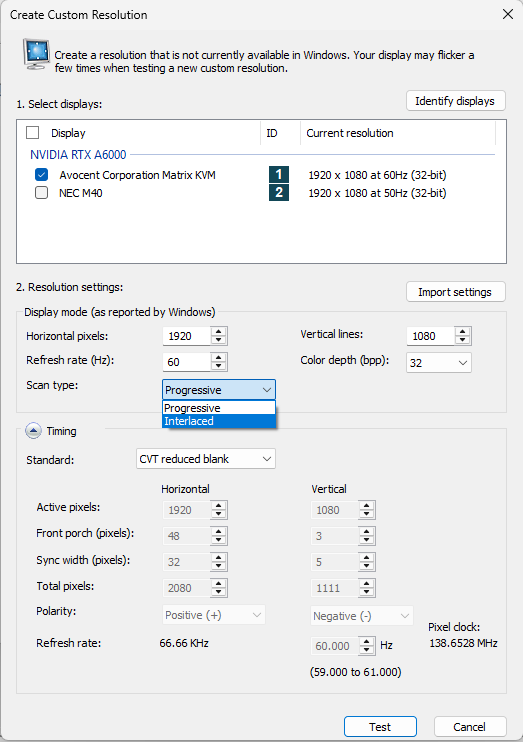
Task: Click the Horizontal pixels input field
Action: click(x=186, y=336)
